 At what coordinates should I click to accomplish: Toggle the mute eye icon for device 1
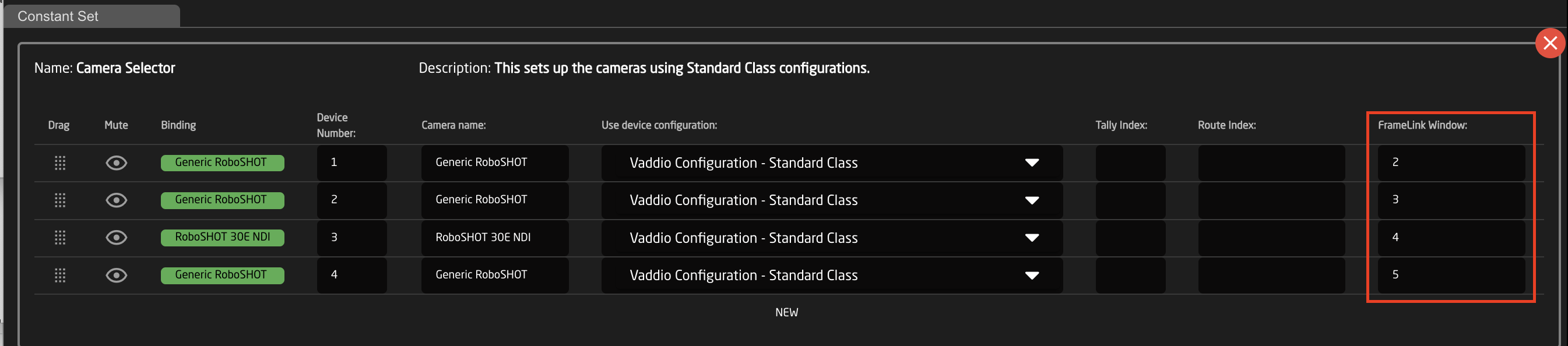(x=116, y=163)
